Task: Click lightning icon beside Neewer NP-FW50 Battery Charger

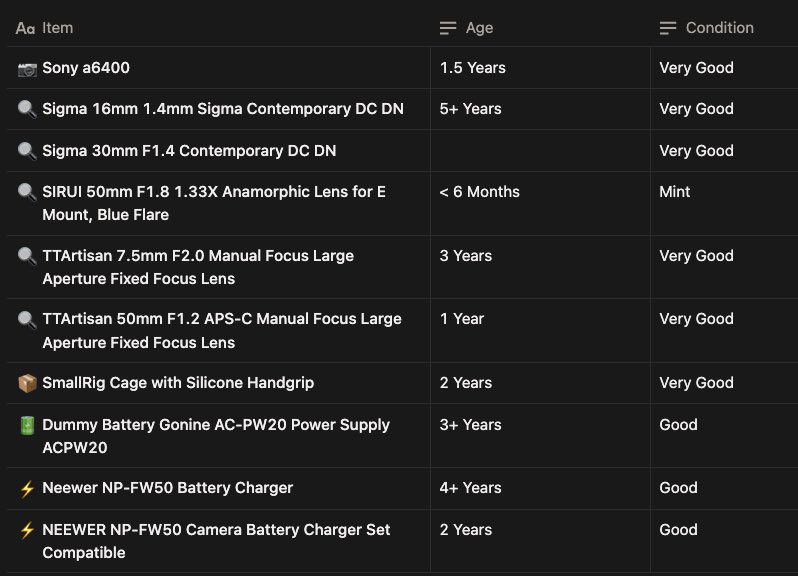Action: [27, 488]
